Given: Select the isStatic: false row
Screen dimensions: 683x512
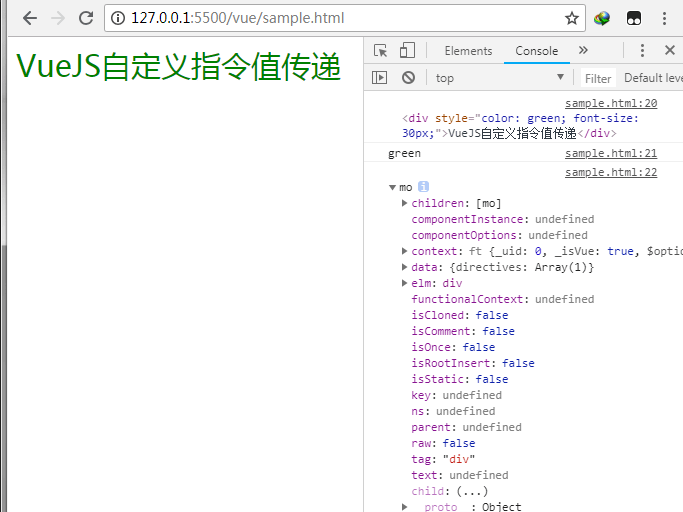Looking at the screenshot, I should click(x=460, y=380).
